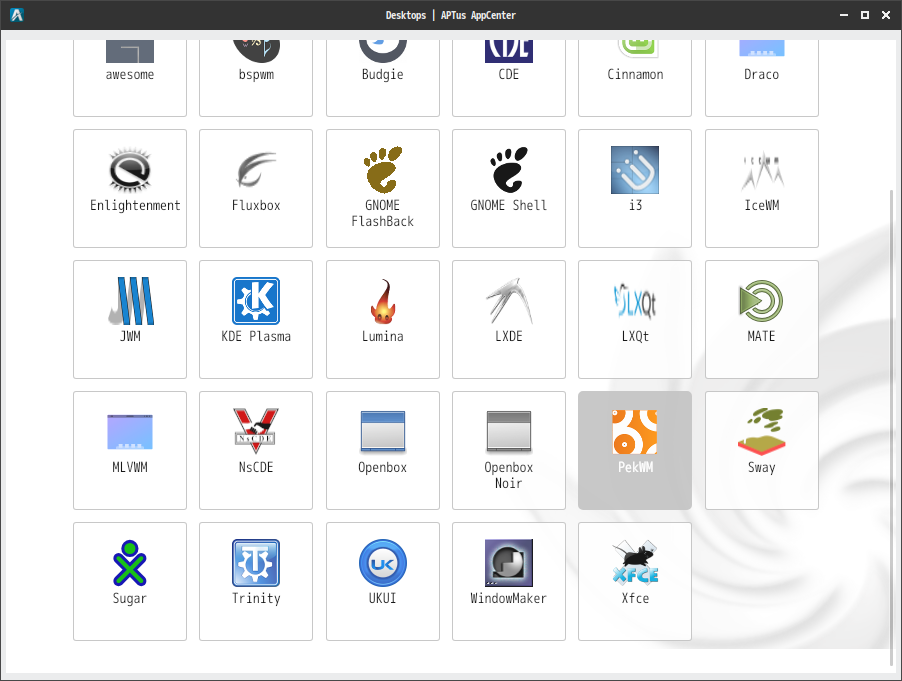Choose the i3 window manager icon
This screenshot has height=681, width=902.
635,170
